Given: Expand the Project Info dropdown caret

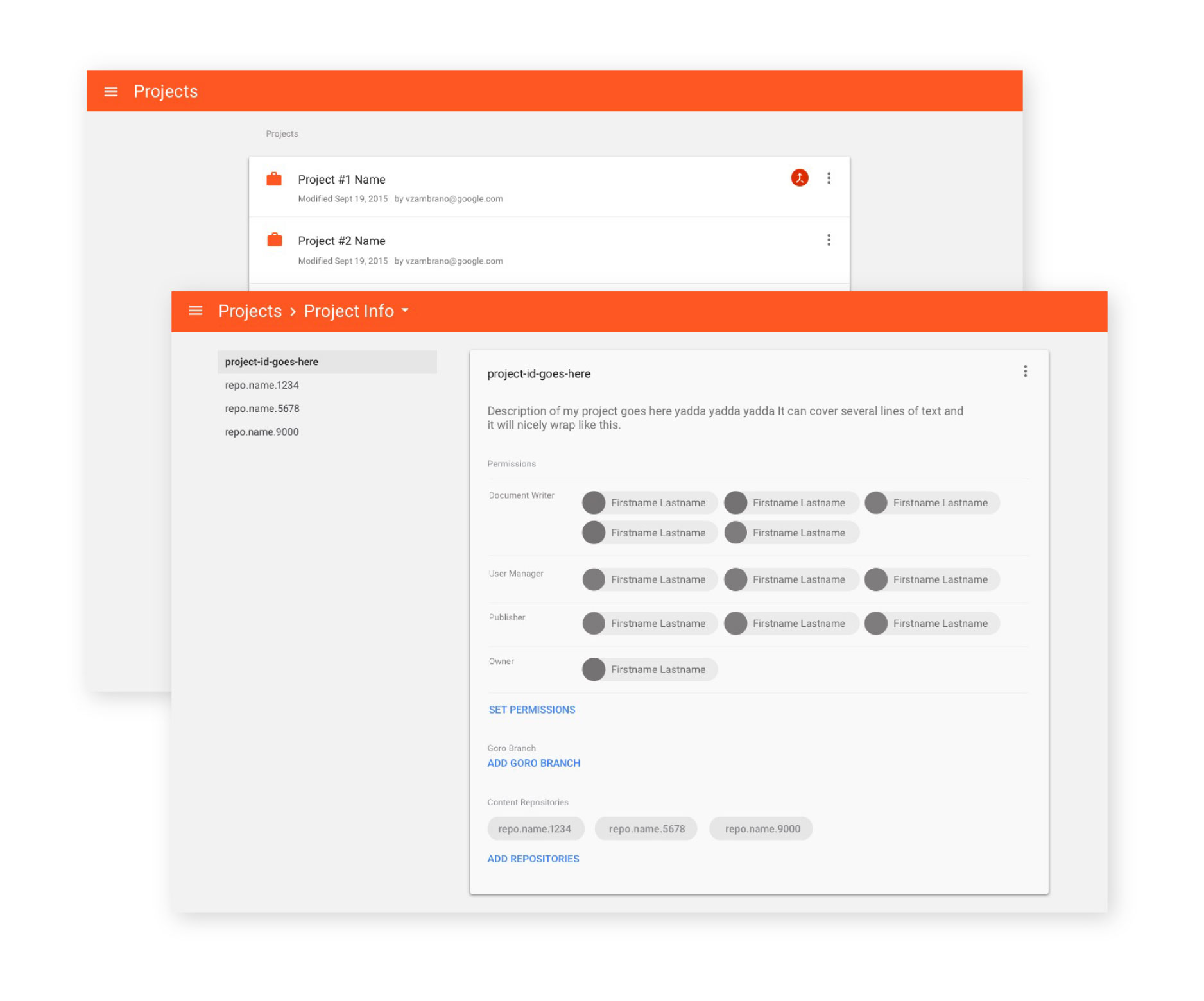Looking at the screenshot, I should coord(405,311).
